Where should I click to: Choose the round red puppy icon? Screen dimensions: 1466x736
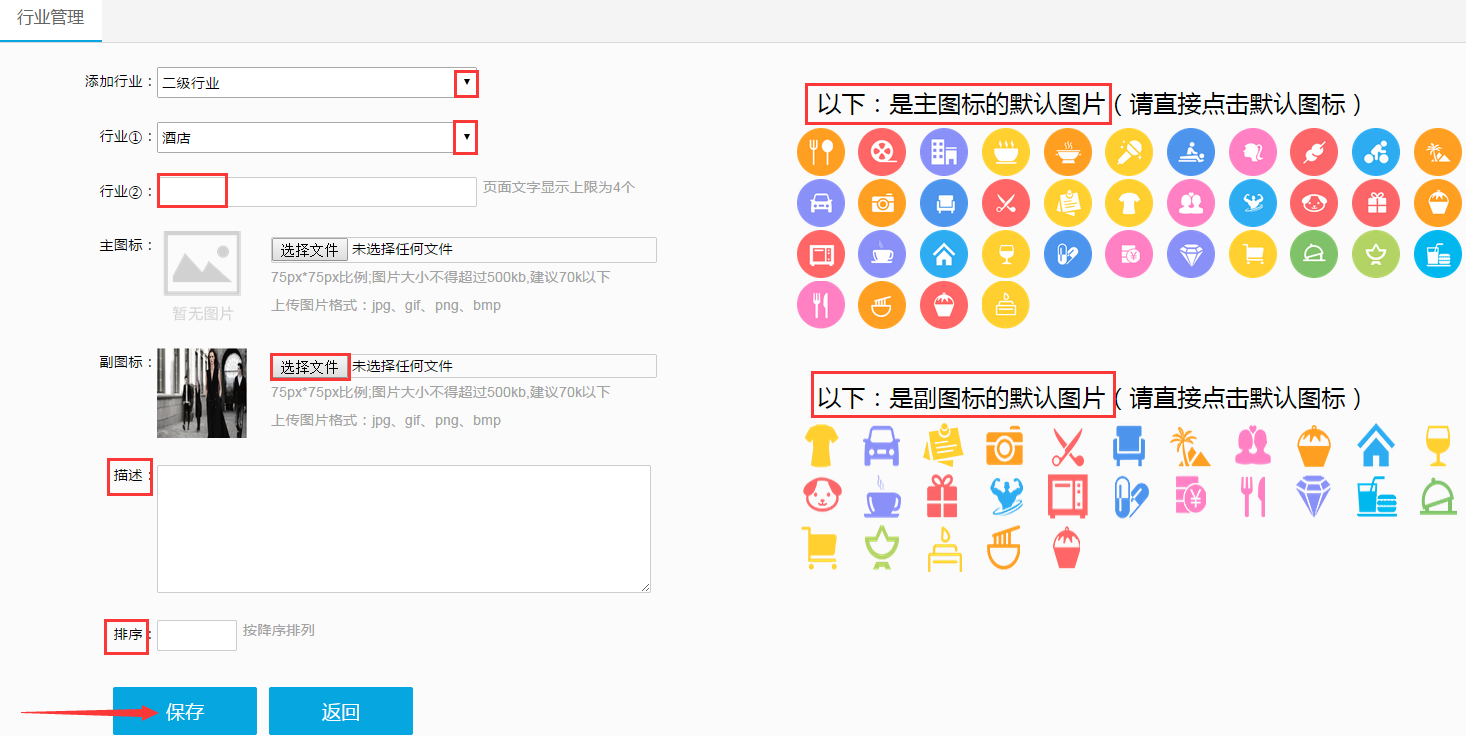(x=1314, y=203)
